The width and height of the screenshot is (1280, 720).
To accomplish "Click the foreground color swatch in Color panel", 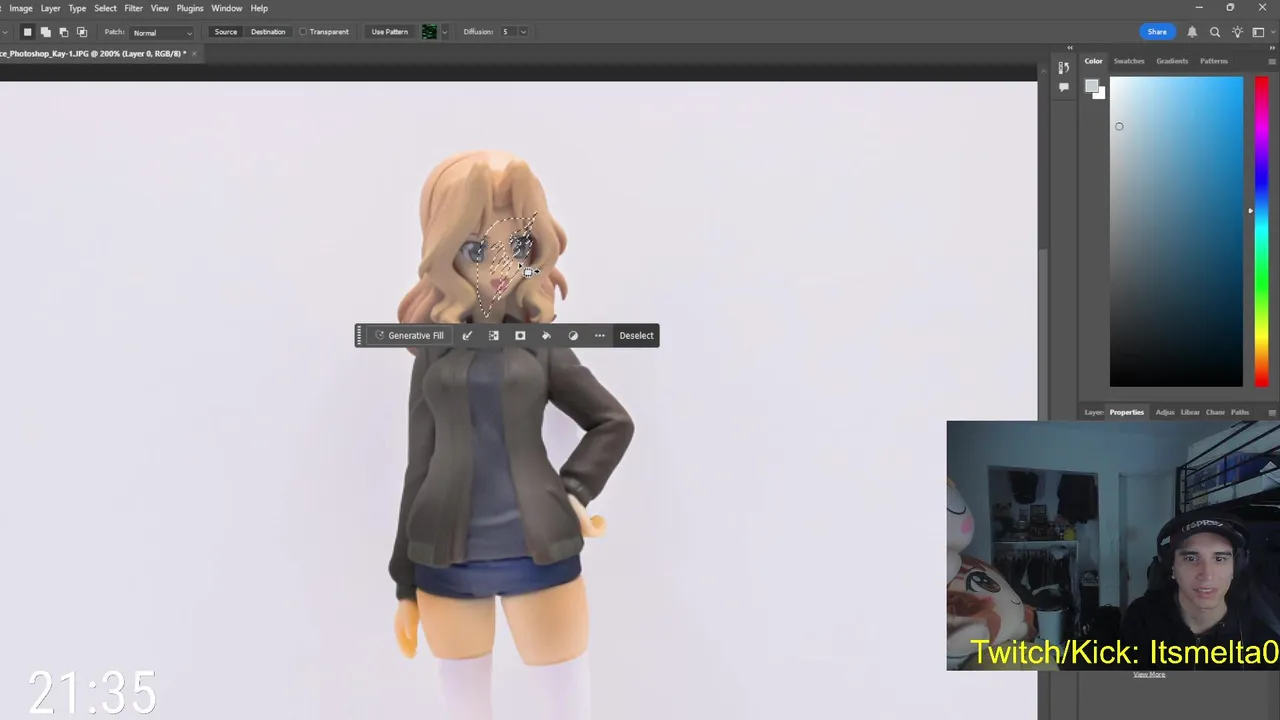I will tap(1092, 87).
